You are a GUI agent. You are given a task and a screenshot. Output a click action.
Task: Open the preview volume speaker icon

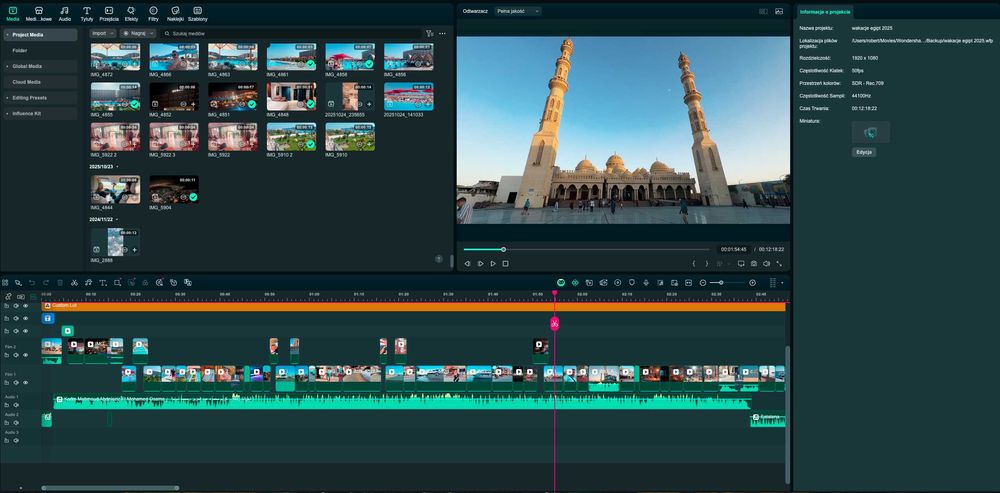[x=766, y=263]
